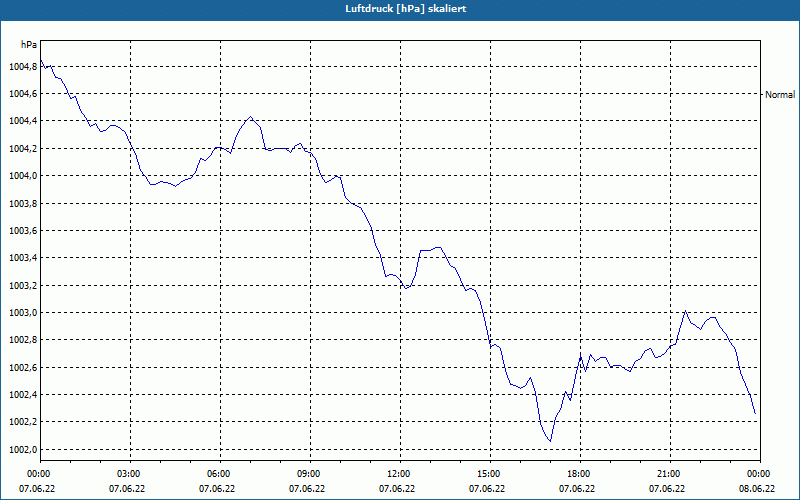
Task: Pick the 1002,4 y-axis label
Action: (x=23, y=395)
